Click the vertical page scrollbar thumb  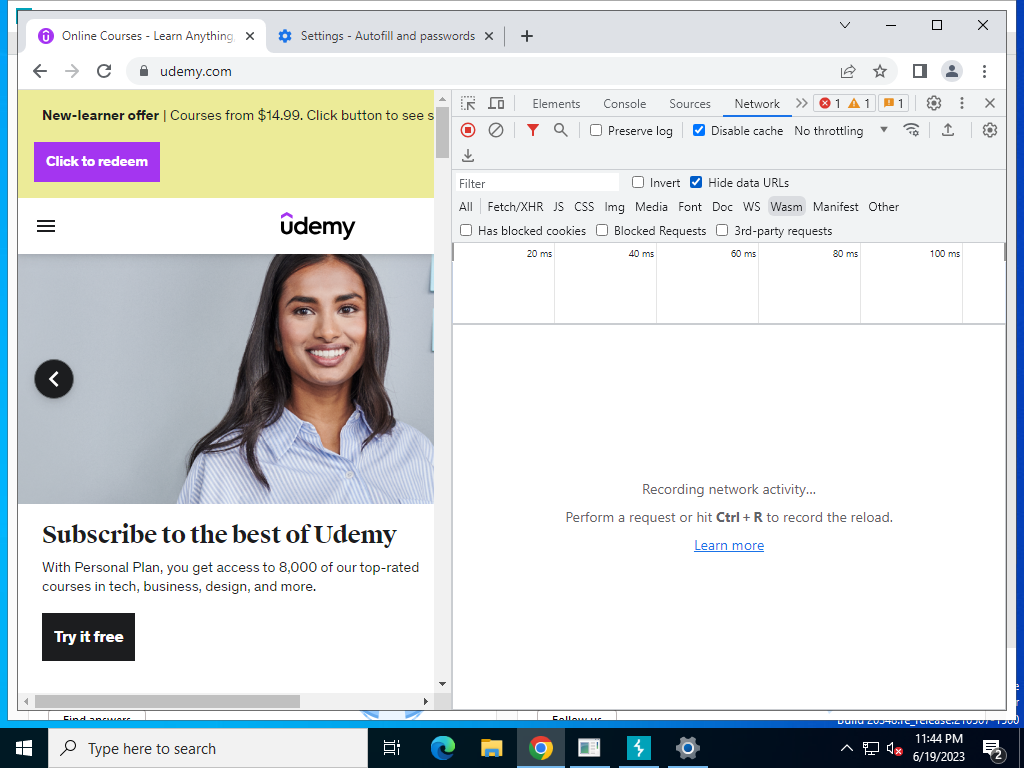[x=442, y=132]
